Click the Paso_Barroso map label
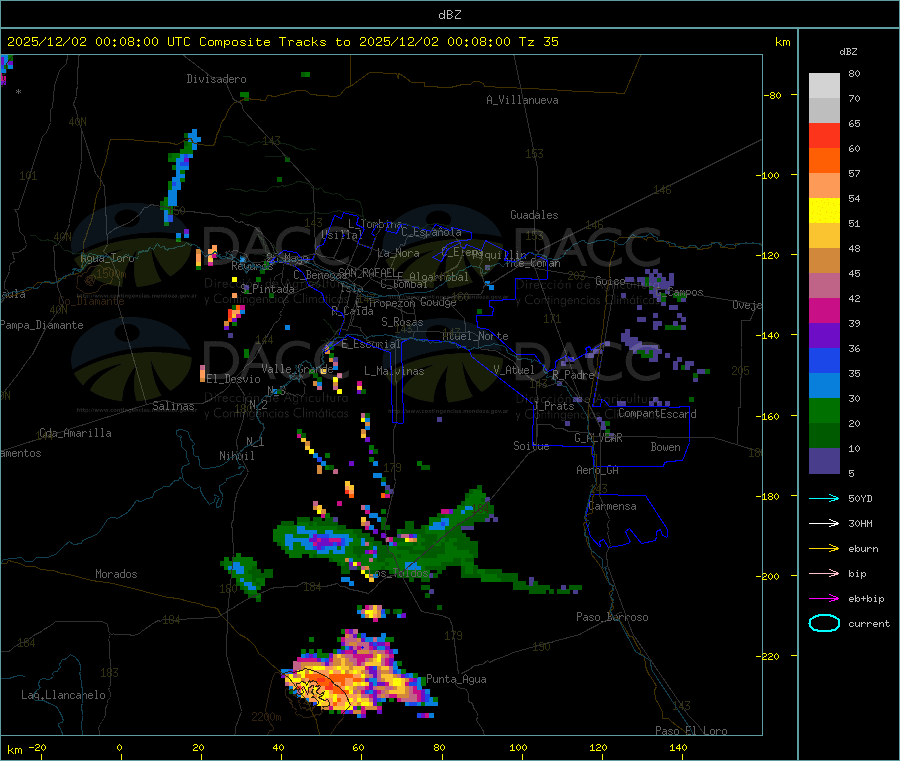Image resolution: width=900 pixels, height=761 pixels. [x=612, y=618]
